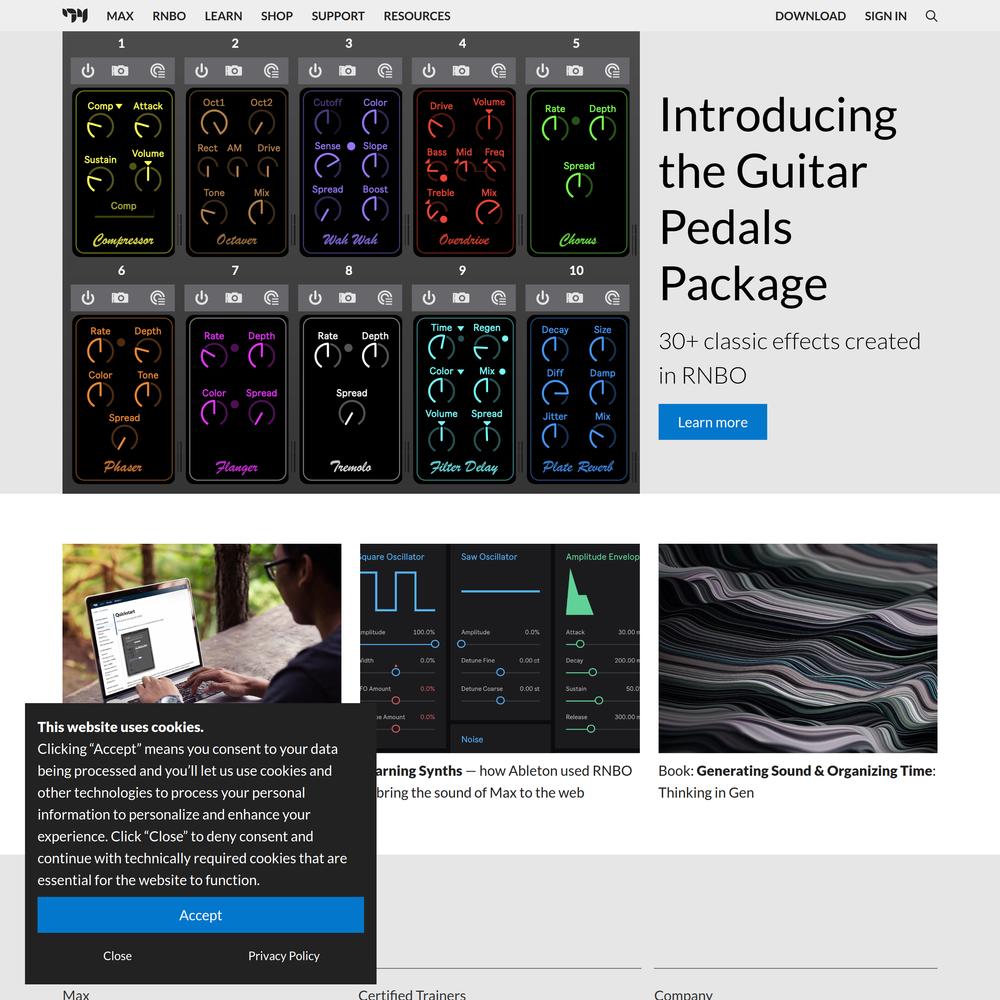
Task: Toggle power button on the Compressor pedal
Action: pyautogui.click(x=88, y=71)
